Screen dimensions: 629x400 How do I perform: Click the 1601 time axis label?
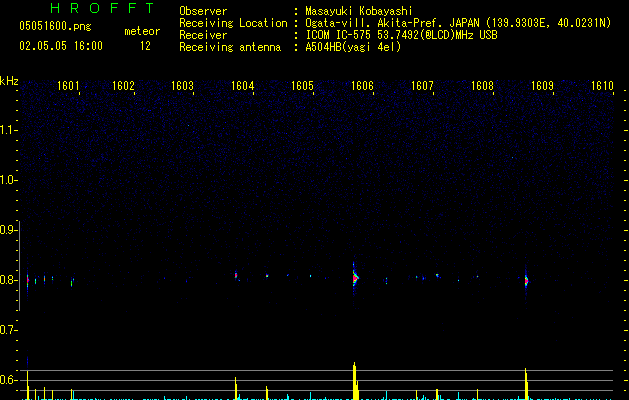click(x=68, y=86)
